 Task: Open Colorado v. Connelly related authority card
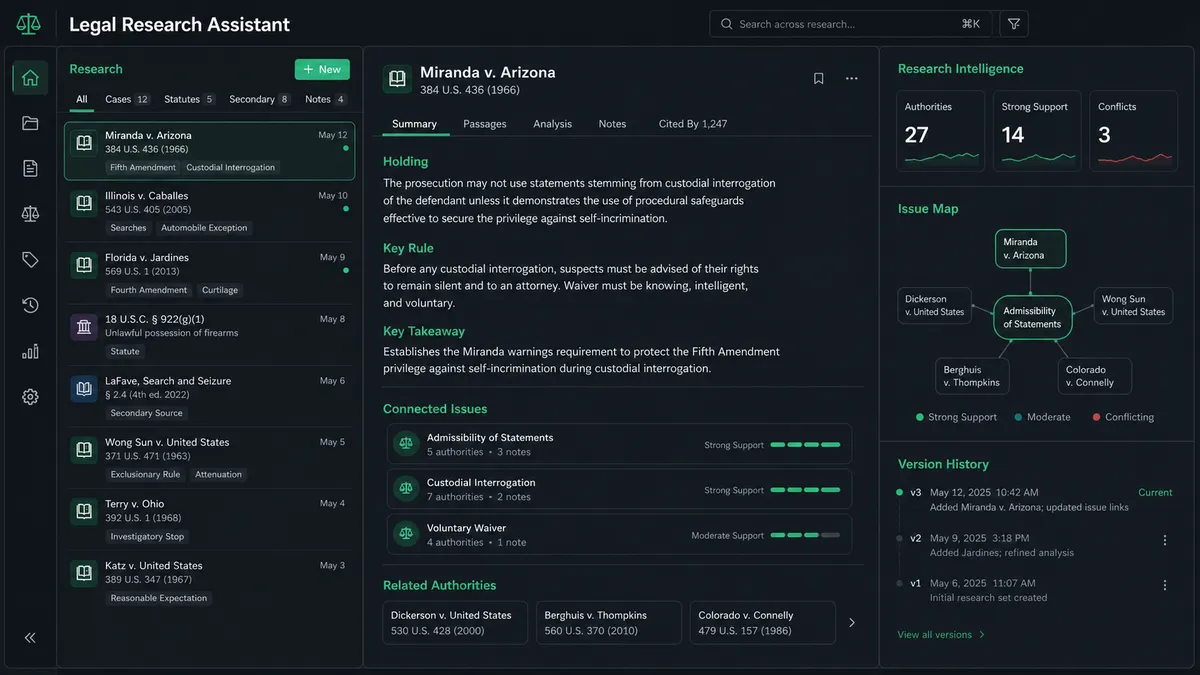tap(763, 622)
